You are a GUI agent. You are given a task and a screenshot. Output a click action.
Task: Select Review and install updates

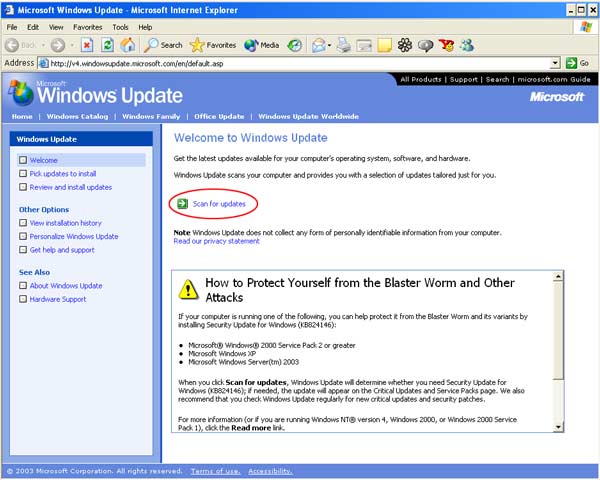(x=71, y=187)
